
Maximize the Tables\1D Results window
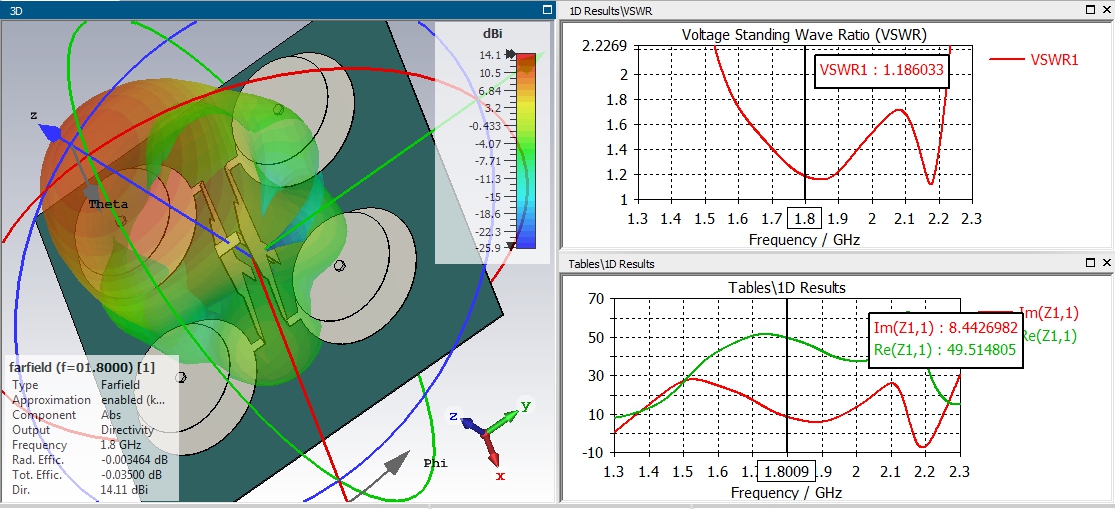1091,263
